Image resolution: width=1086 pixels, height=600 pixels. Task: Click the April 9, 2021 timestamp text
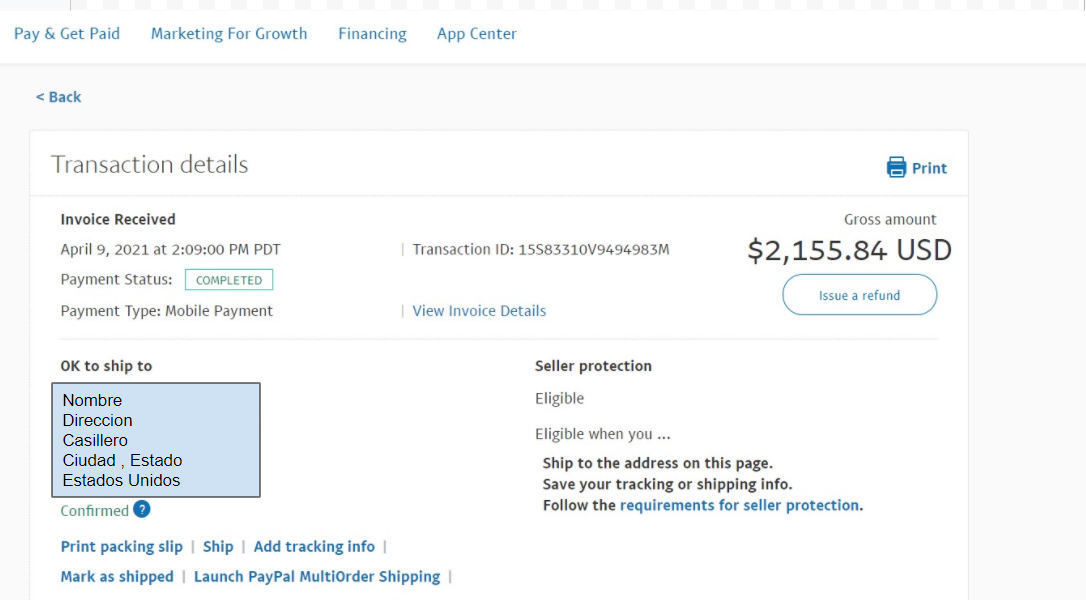(170, 249)
